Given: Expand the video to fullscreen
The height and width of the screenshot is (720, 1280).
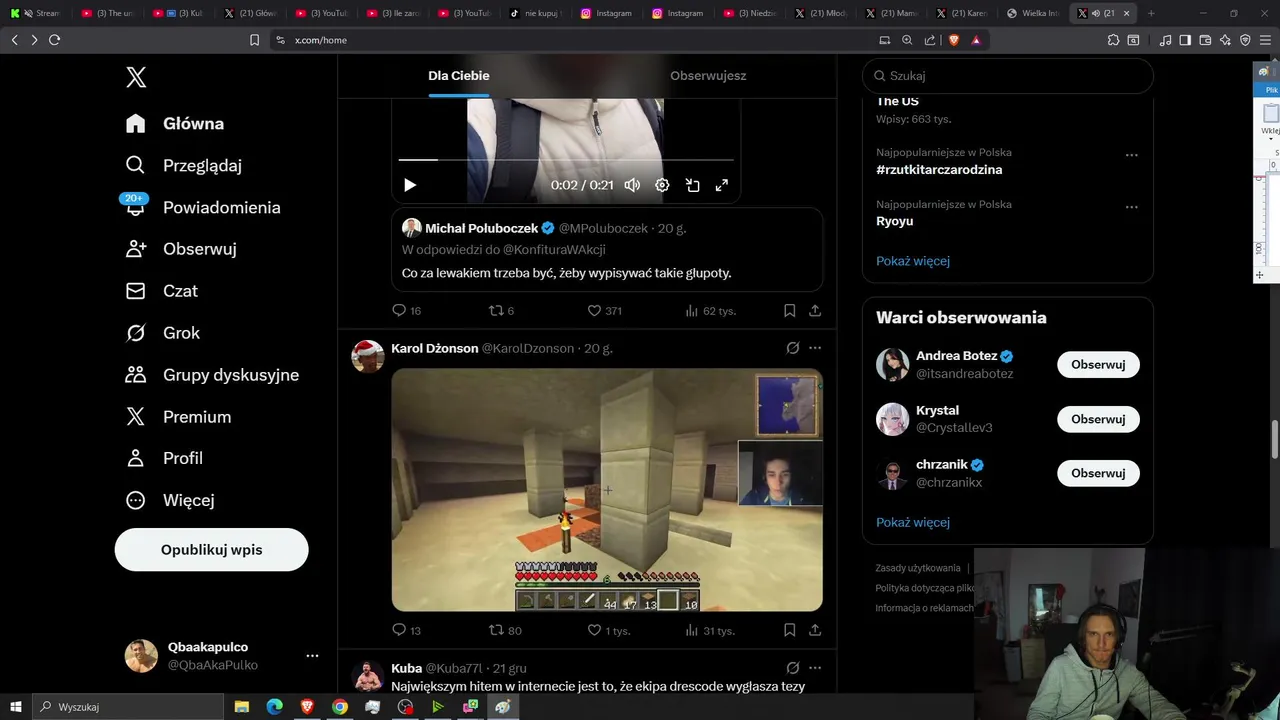Looking at the screenshot, I should click(721, 185).
